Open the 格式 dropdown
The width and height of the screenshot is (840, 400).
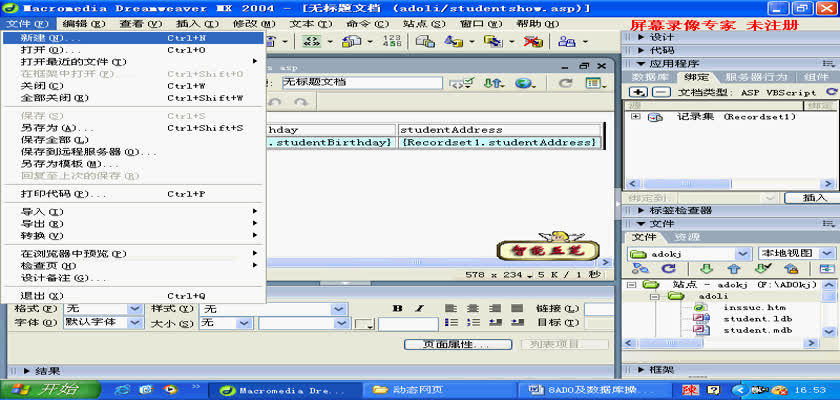pyautogui.click(x=134, y=309)
